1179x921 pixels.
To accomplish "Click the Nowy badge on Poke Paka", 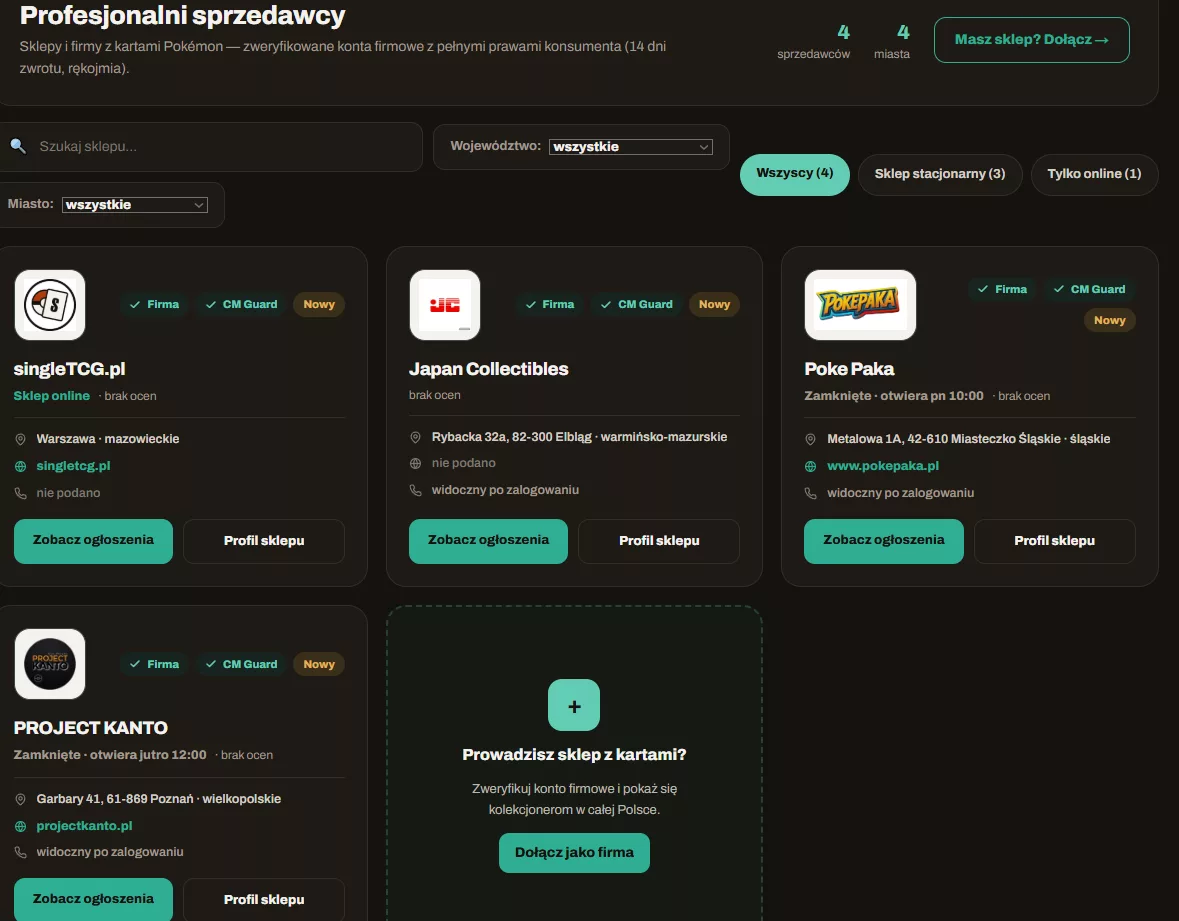I will coord(1110,320).
